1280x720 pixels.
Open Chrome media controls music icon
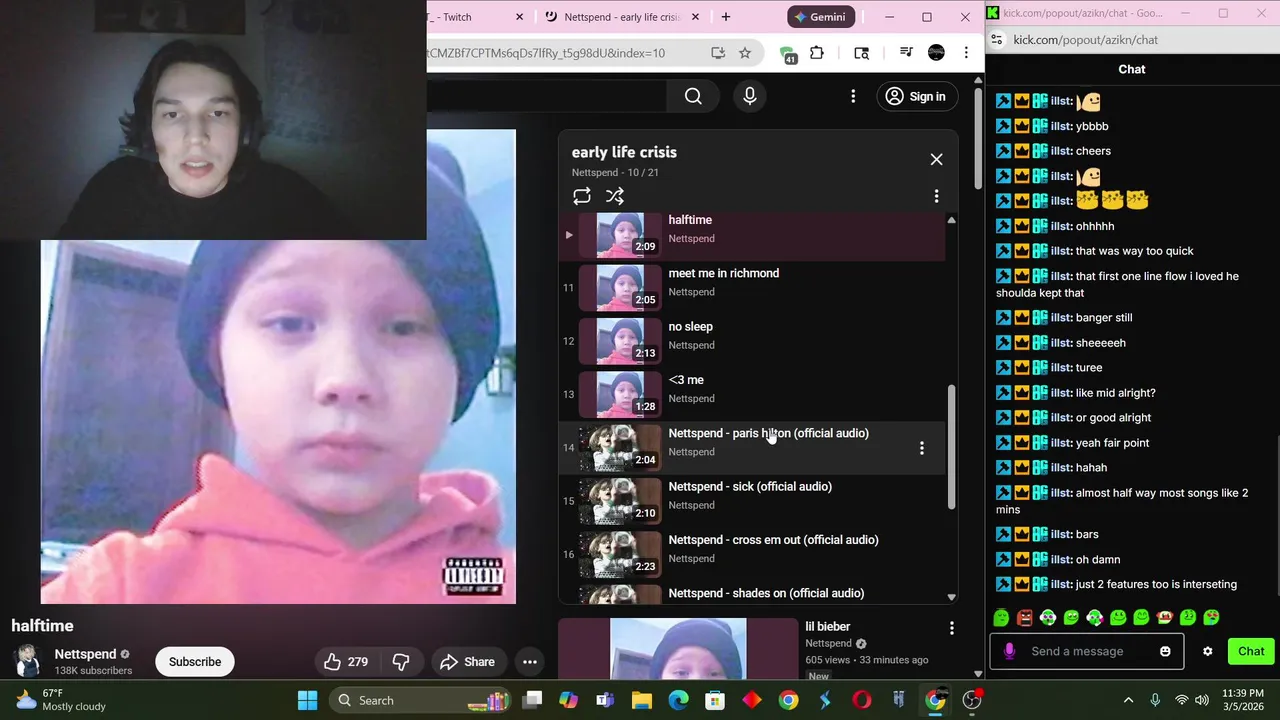point(906,53)
